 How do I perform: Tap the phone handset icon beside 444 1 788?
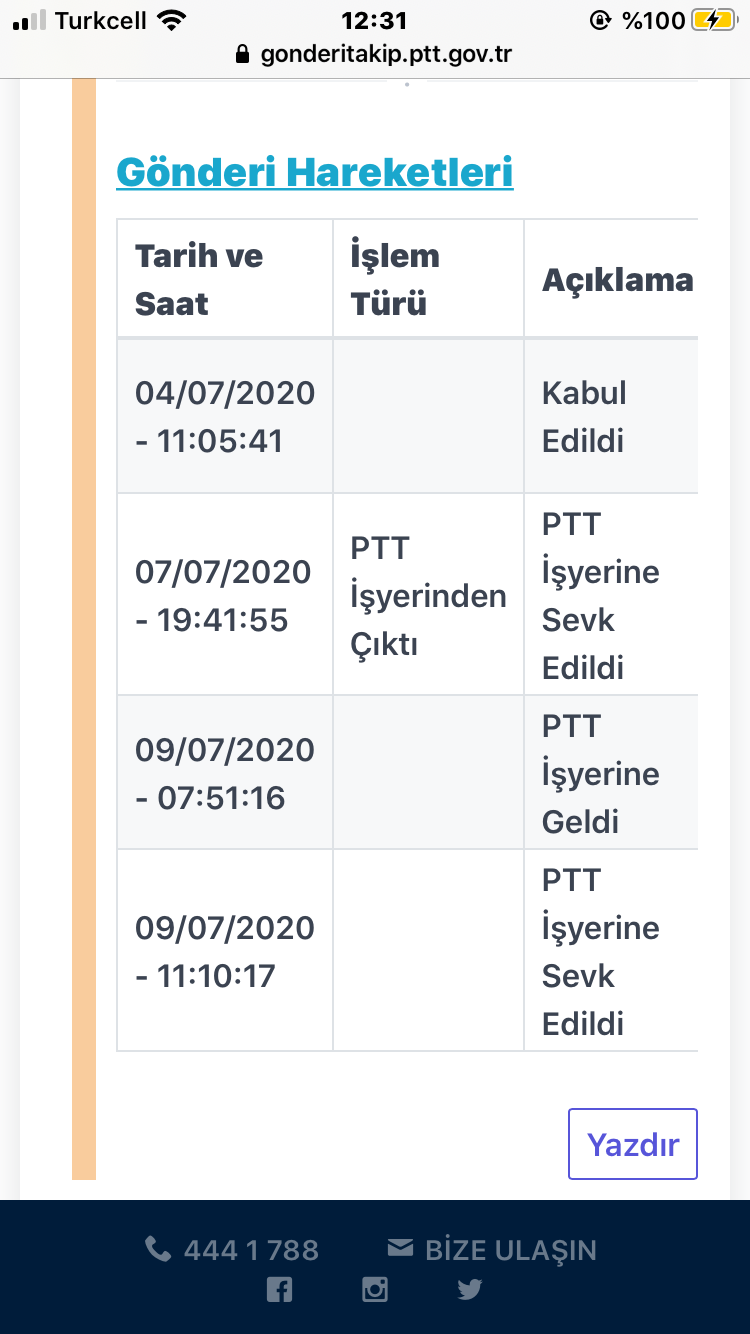(158, 1249)
